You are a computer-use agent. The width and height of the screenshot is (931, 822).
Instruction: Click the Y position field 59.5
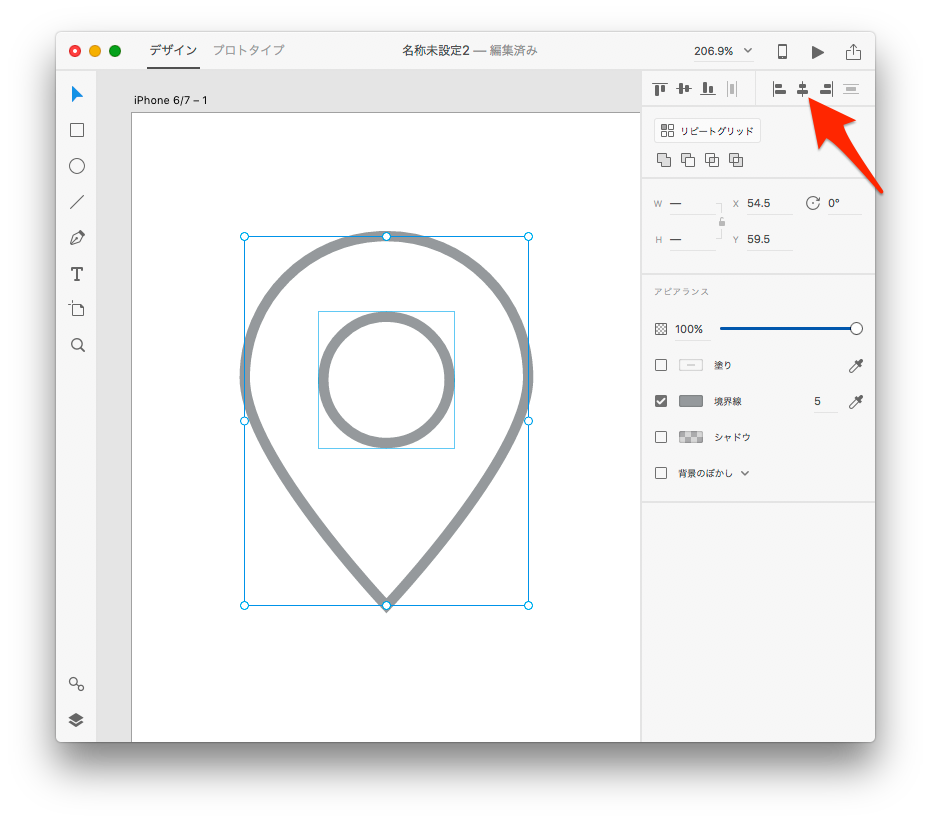click(769, 239)
